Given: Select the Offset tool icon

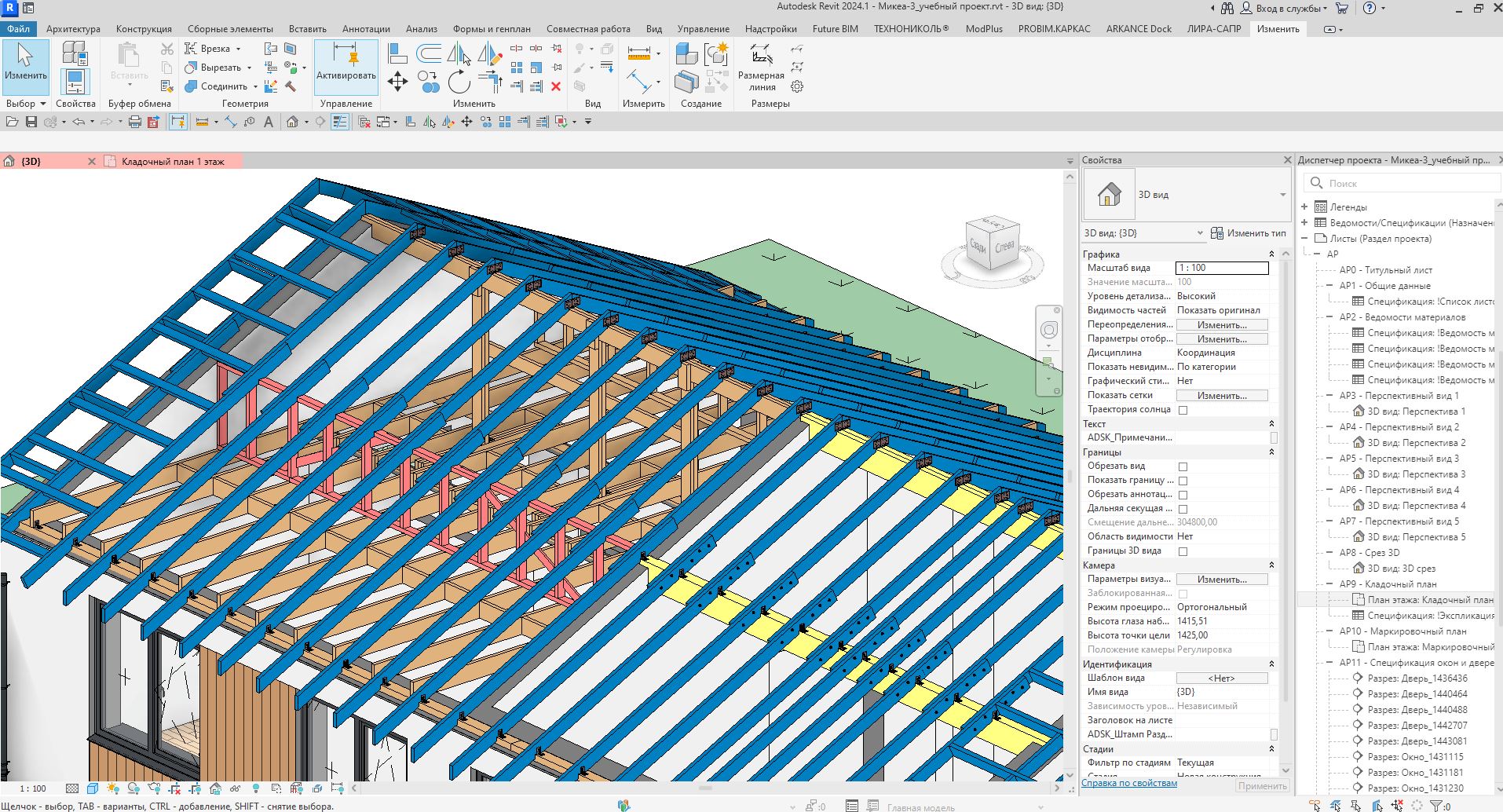Looking at the screenshot, I should (428, 53).
